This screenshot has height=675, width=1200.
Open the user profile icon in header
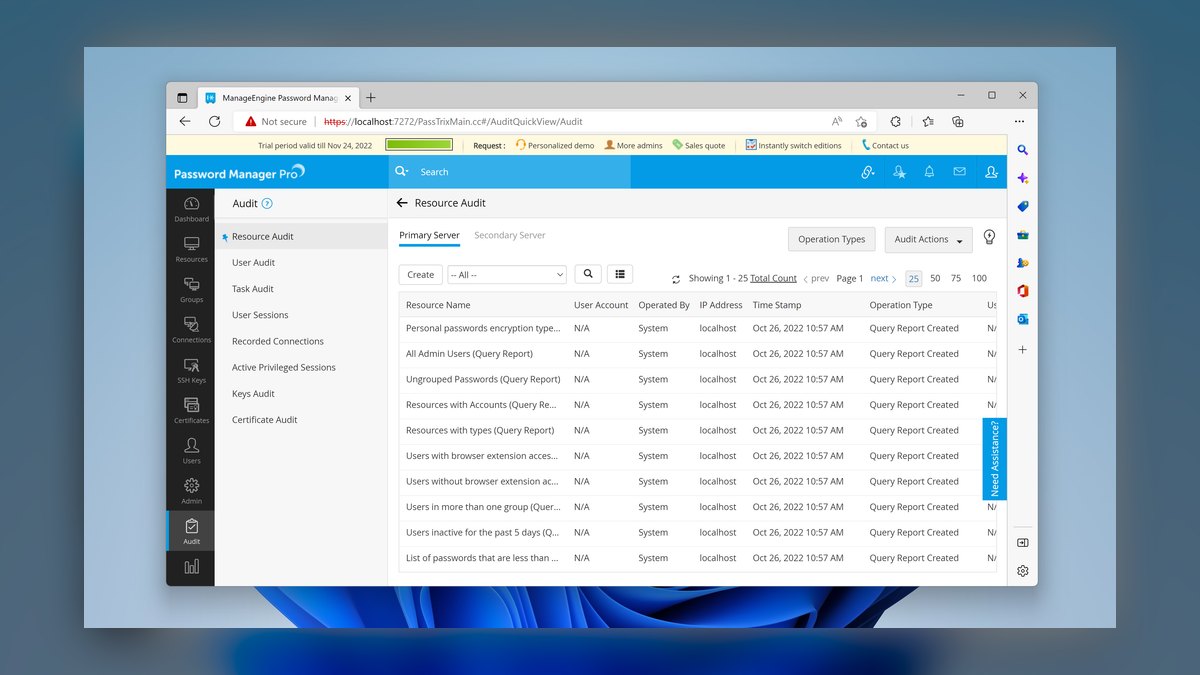pyautogui.click(x=991, y=172)
